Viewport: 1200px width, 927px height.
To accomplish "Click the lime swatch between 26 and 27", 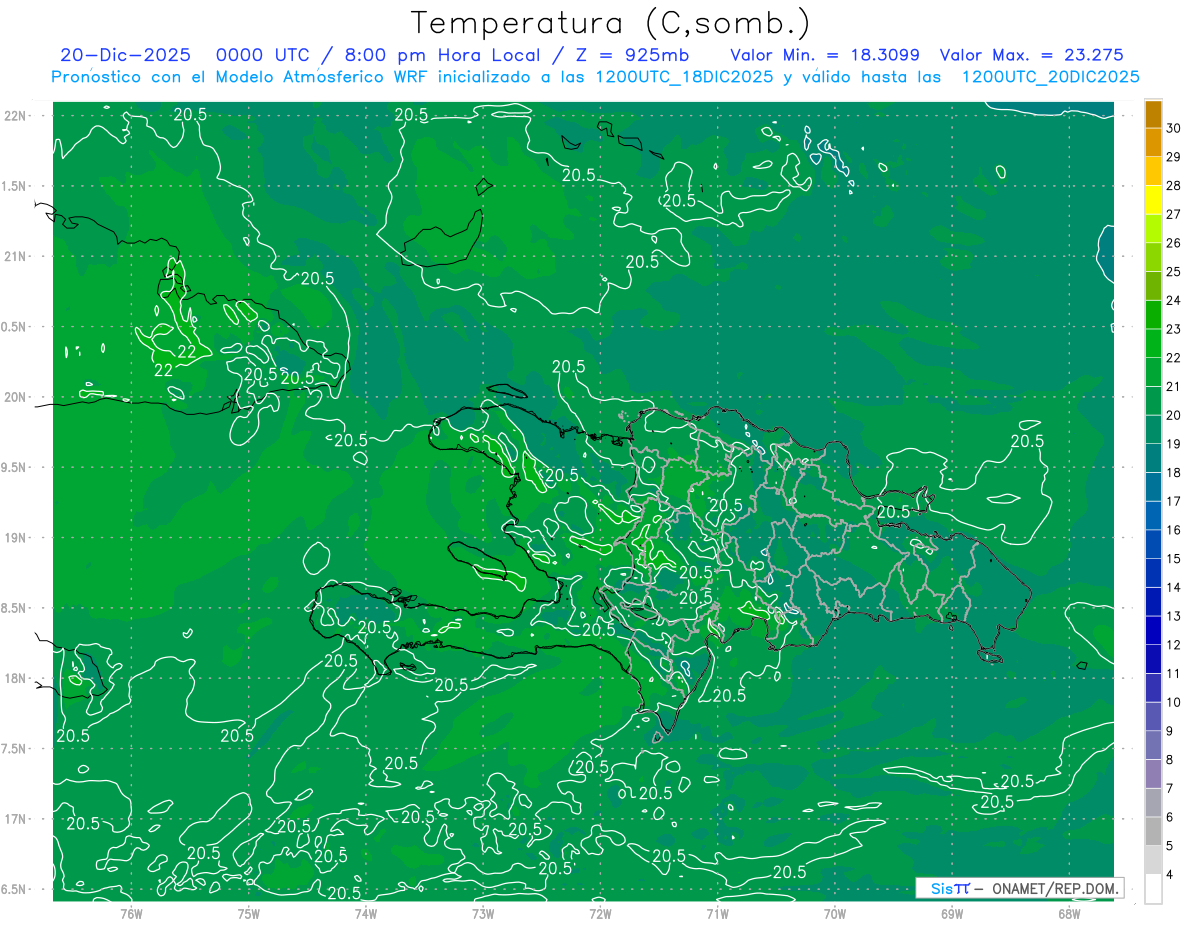I will [x=1153, y=228].
